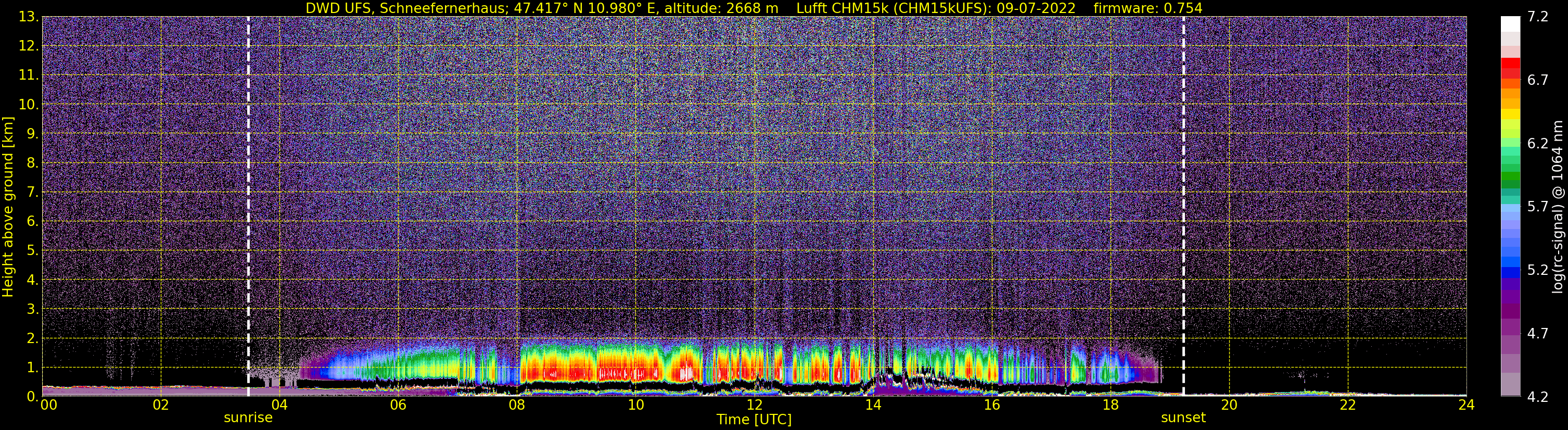Click the 'sunset' label below the axis
This screenshot has height=430, width=1568.
tap(1183, 418)
